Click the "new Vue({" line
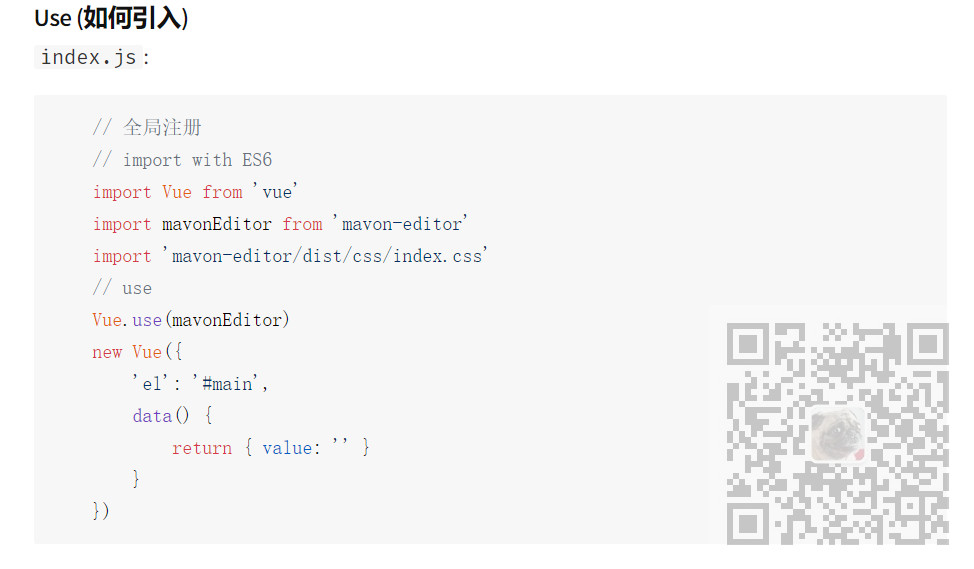 pos(137,352)
